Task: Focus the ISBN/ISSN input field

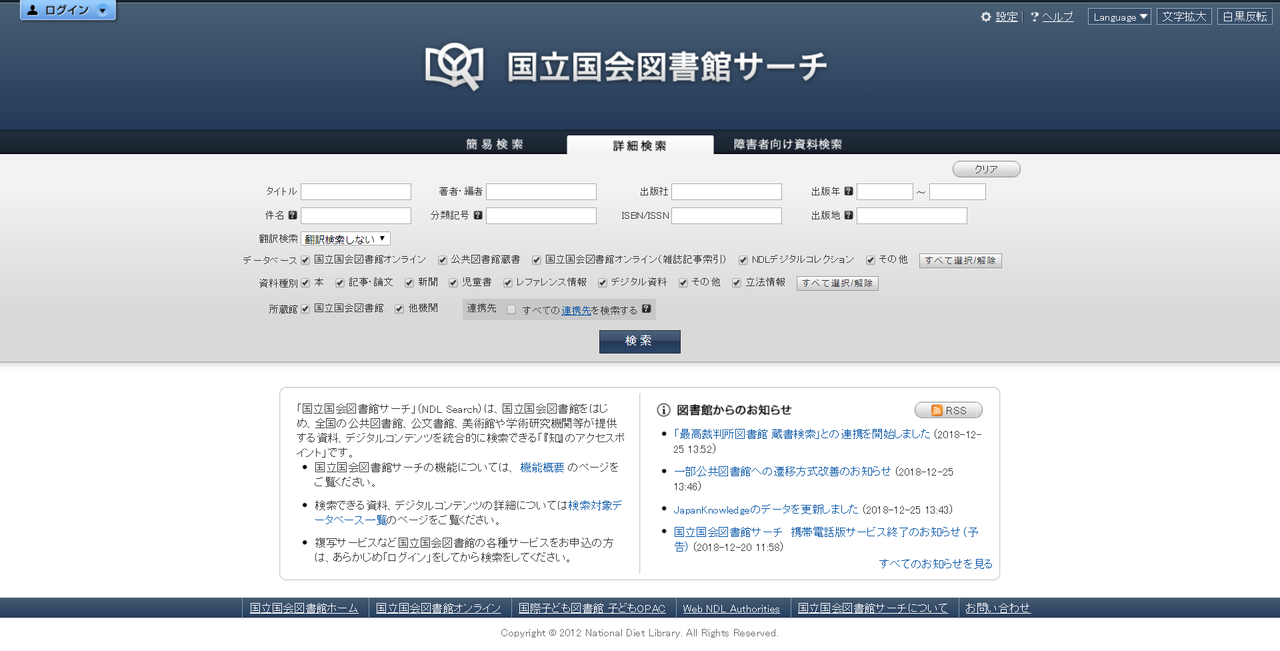Action: [x=726, y=215]
